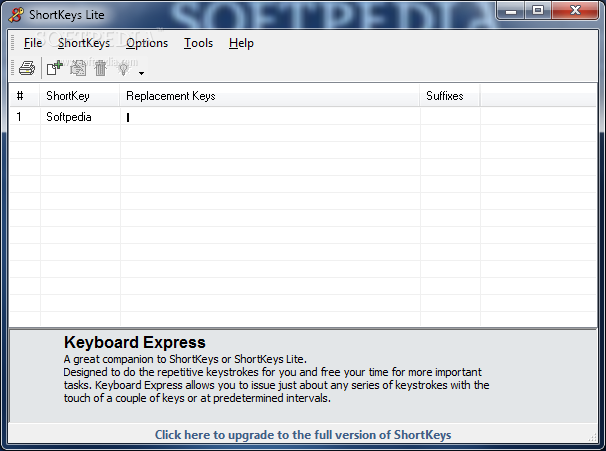Open the ShortKeys menu
Screen dimensions: 606x451
(84, 43)
